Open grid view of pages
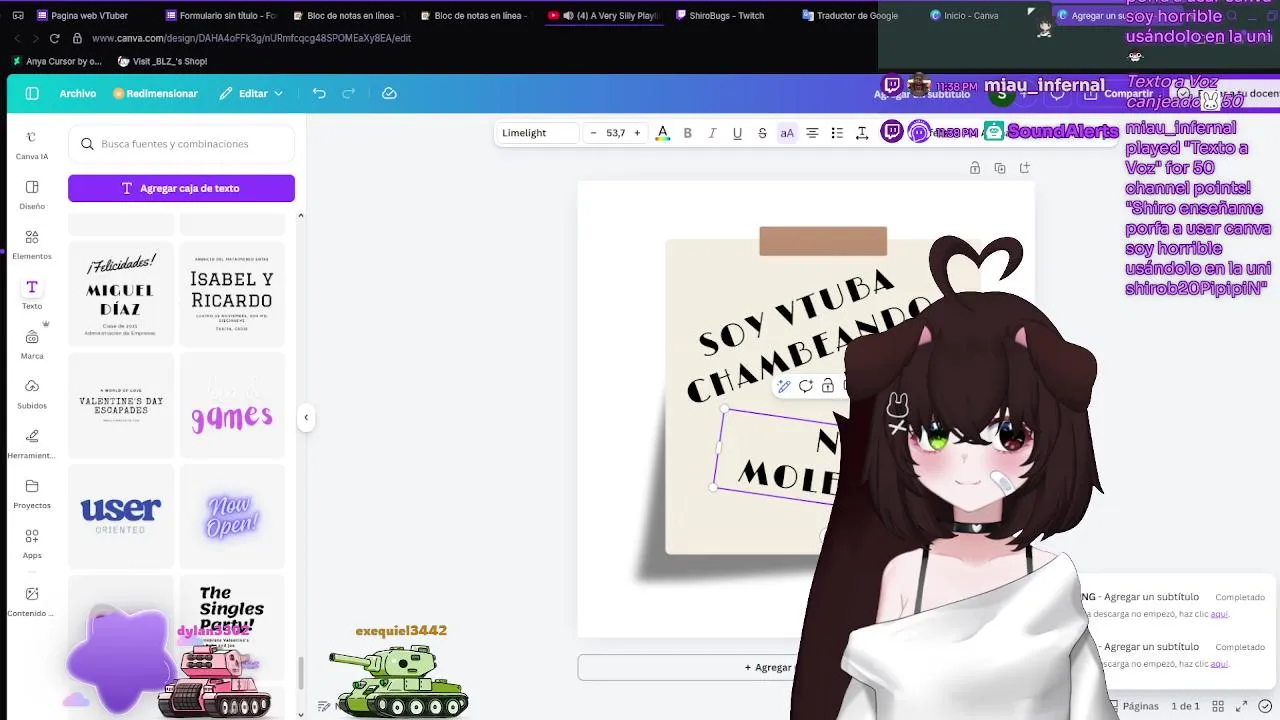This screenshot has height=720, width=1280. click(x=1218, y=706)
